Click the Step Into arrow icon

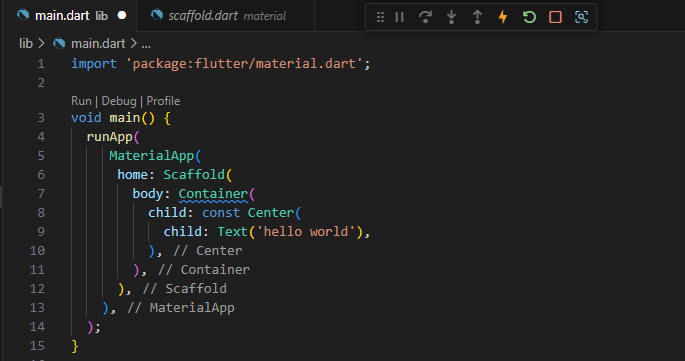pyautogui.click(x=451, y=17)
